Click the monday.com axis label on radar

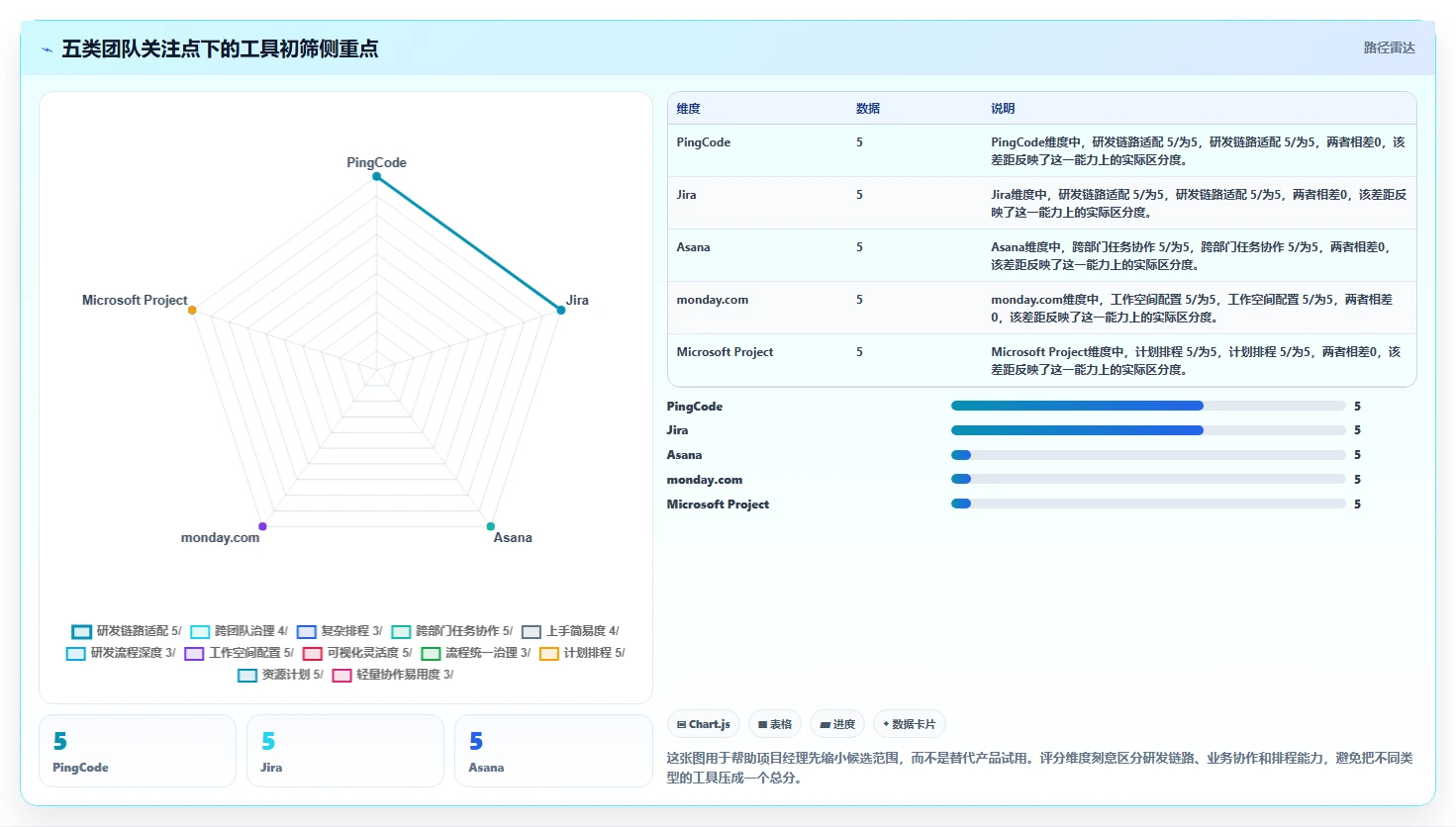point(220,537)
